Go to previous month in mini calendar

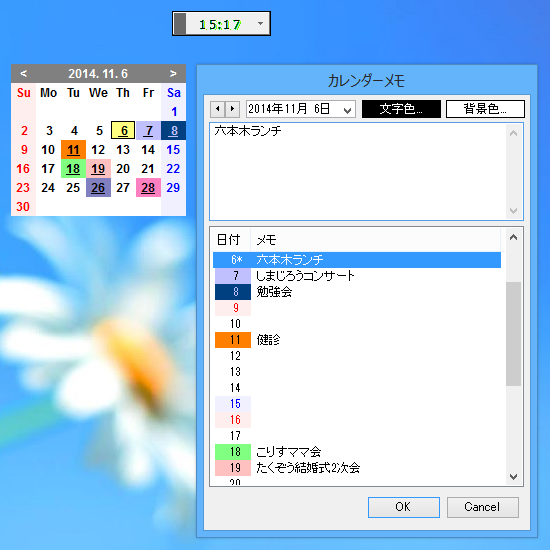[x=24, y=74]
